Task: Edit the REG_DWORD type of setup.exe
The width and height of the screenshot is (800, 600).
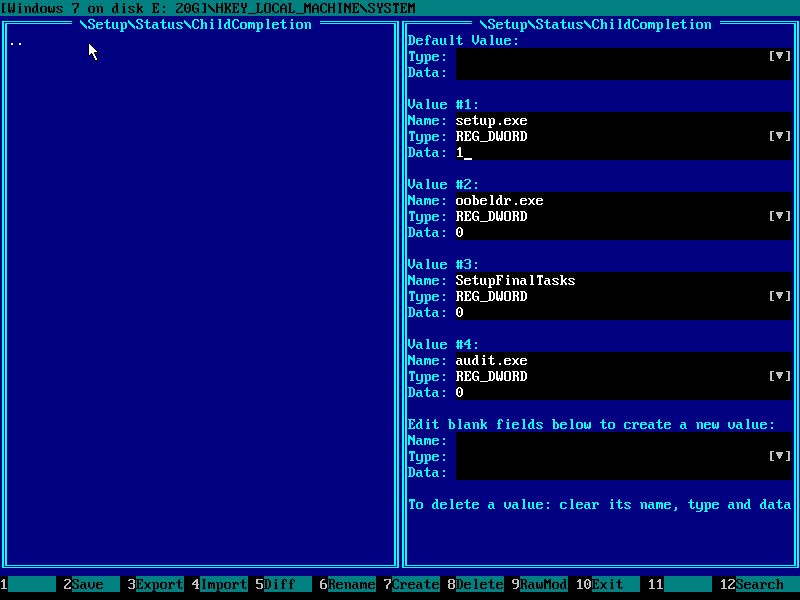Action: point(611,136)
